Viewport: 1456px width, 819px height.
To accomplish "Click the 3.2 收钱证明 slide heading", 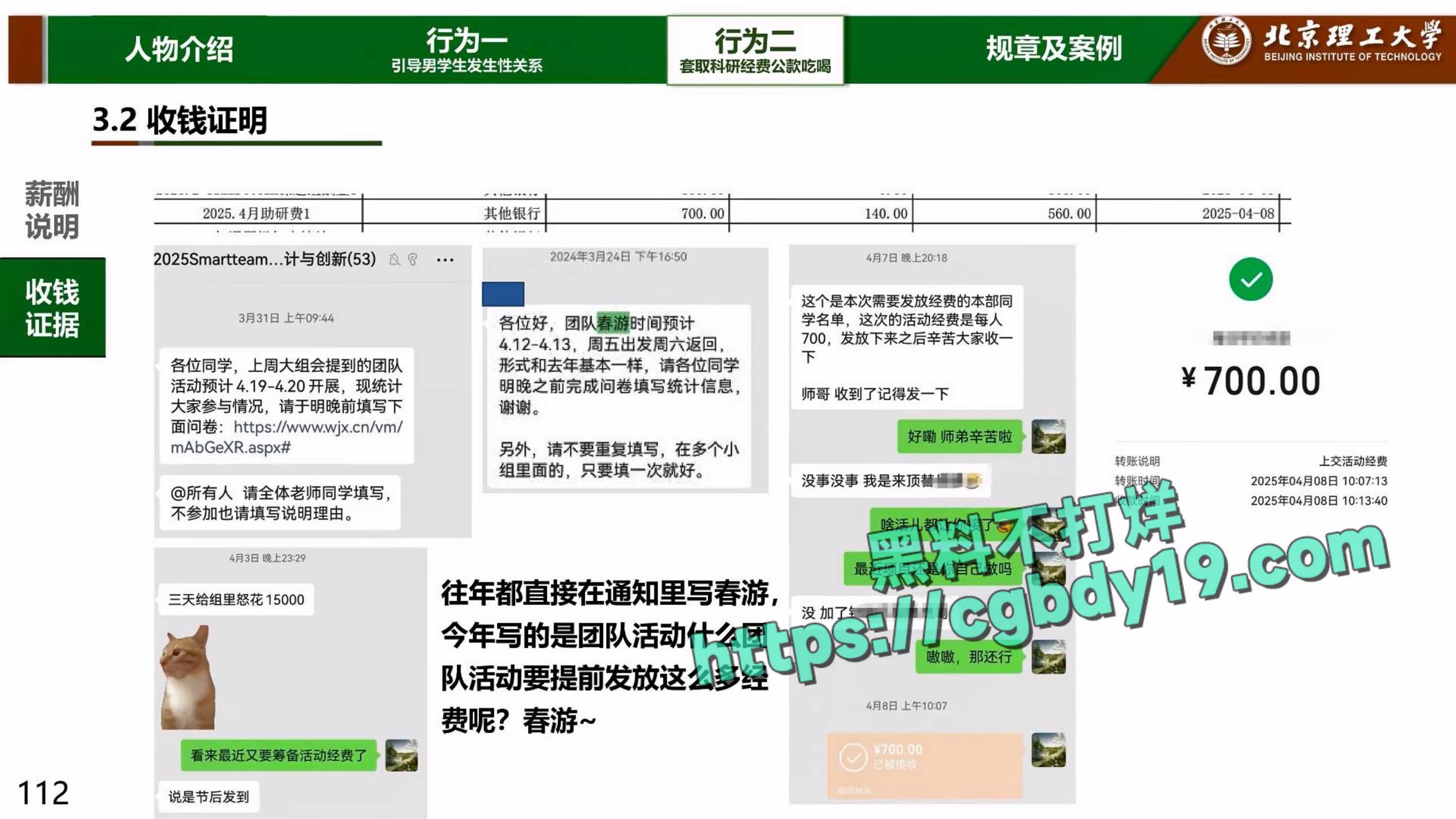I will (x=180, y=120).
